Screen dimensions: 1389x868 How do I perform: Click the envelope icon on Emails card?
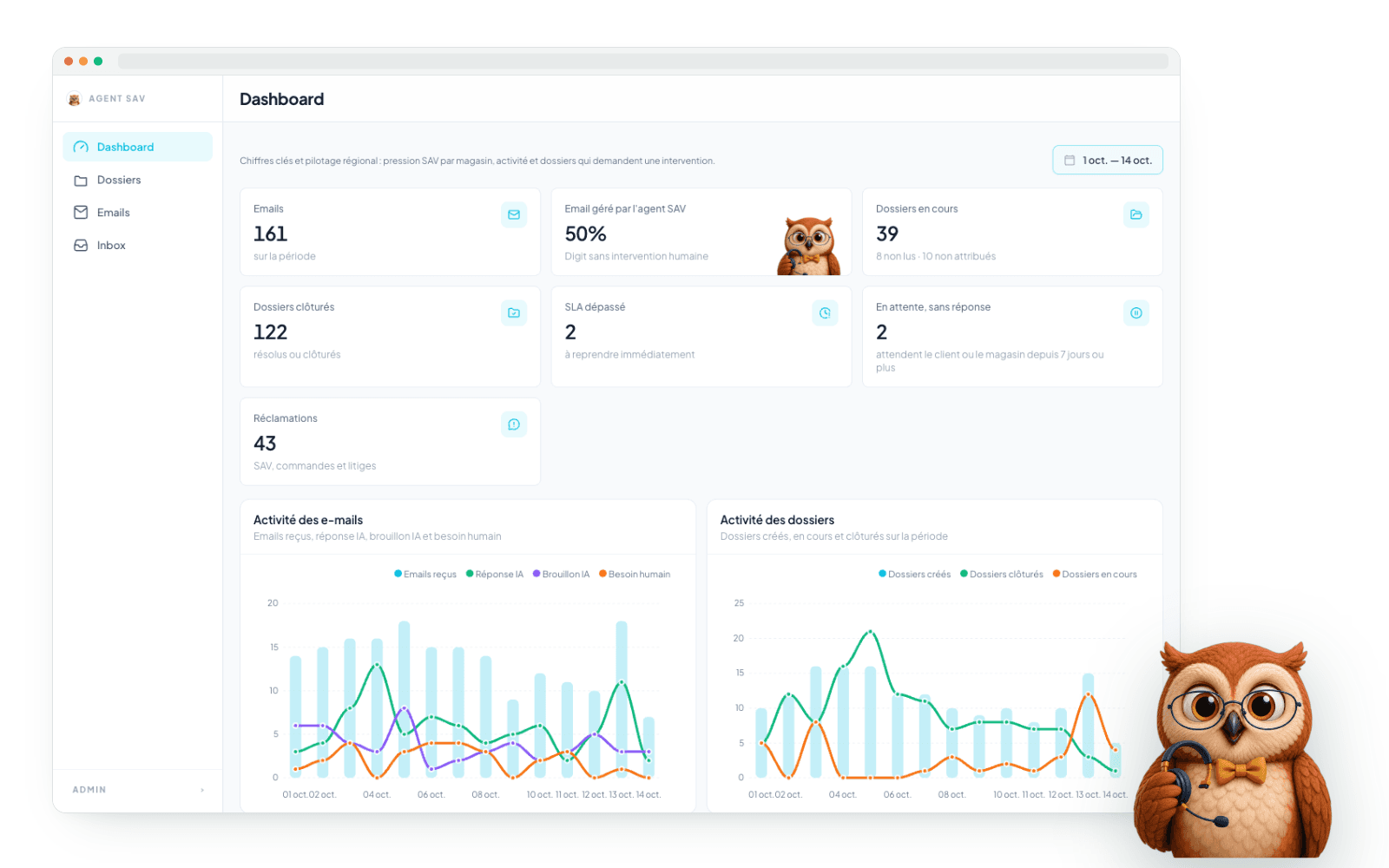pos(514,214)
